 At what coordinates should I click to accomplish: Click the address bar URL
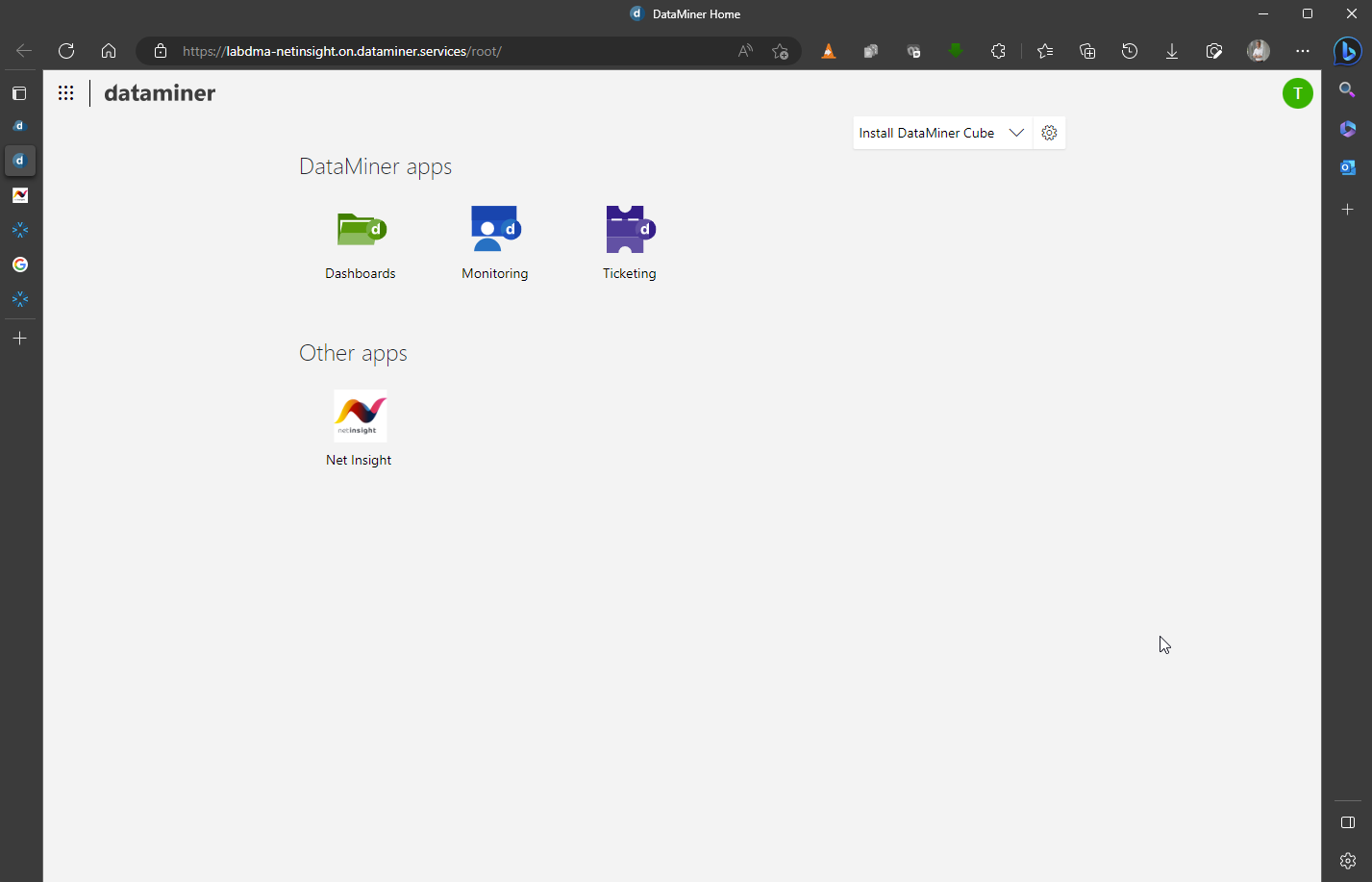(341, 51)
